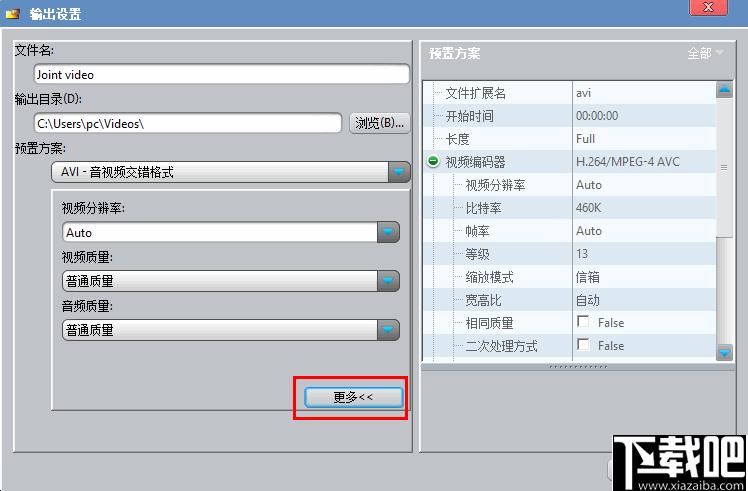Click the 信箱 zoom mode value

[x=588, y=277]
